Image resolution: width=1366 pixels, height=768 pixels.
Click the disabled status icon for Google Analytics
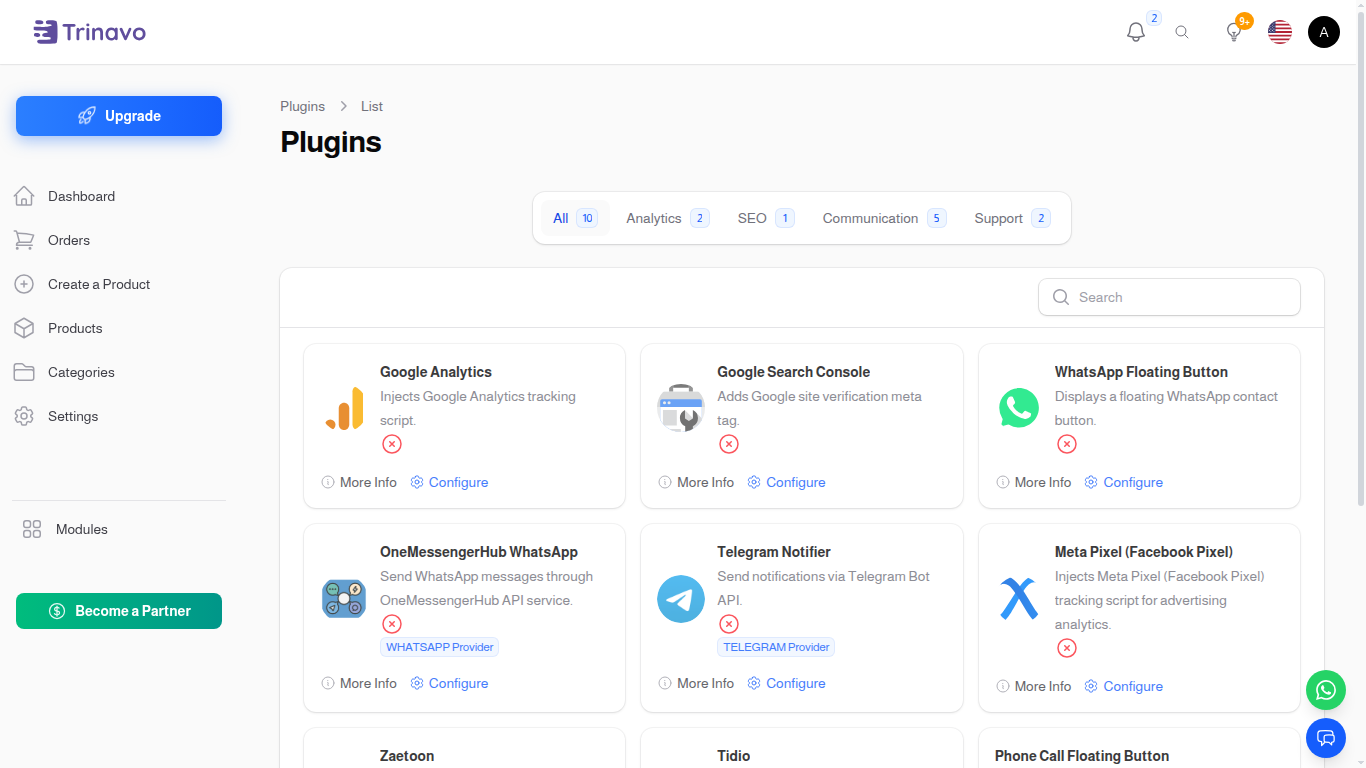392,444
